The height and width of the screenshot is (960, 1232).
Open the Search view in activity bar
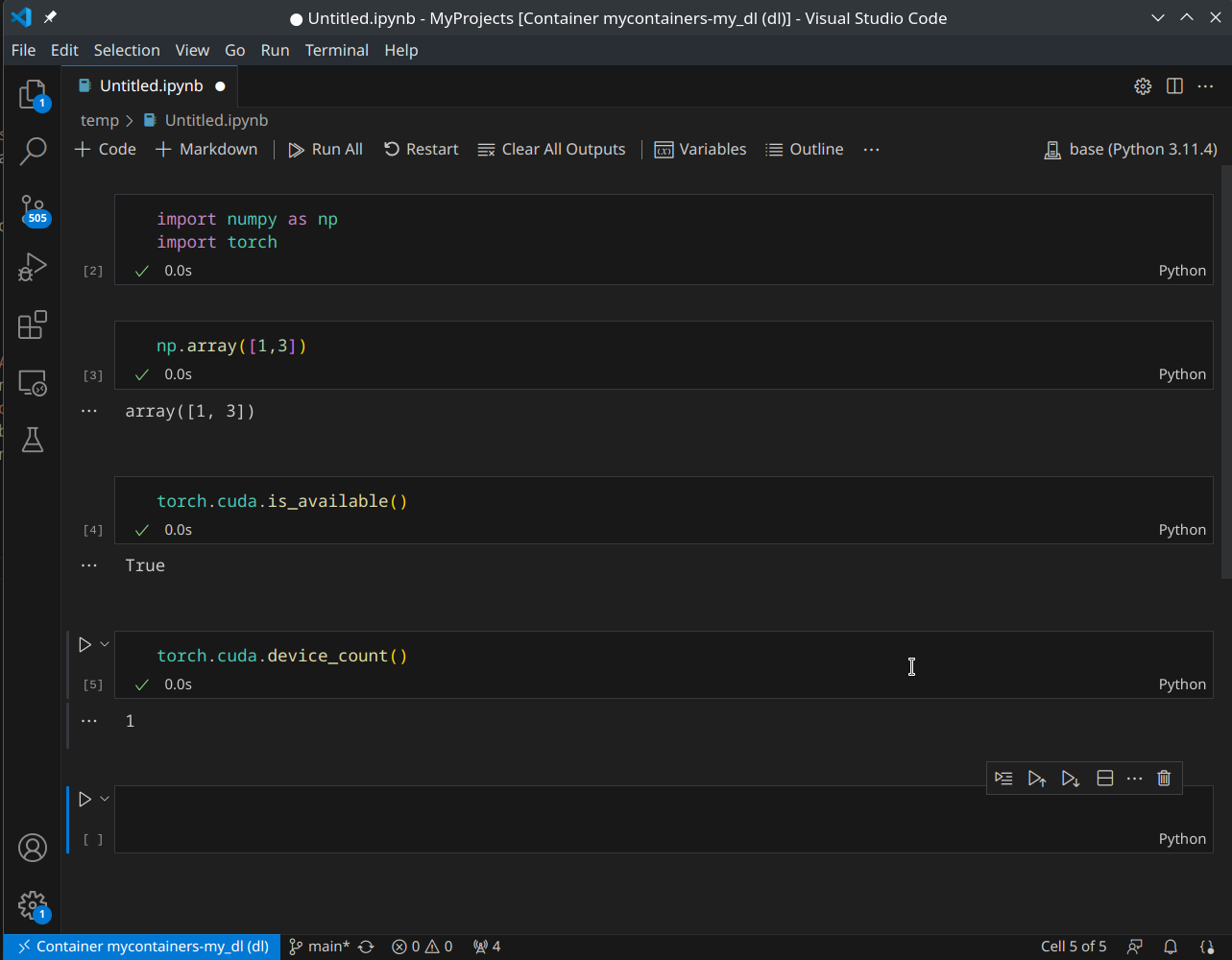(33, 151)
